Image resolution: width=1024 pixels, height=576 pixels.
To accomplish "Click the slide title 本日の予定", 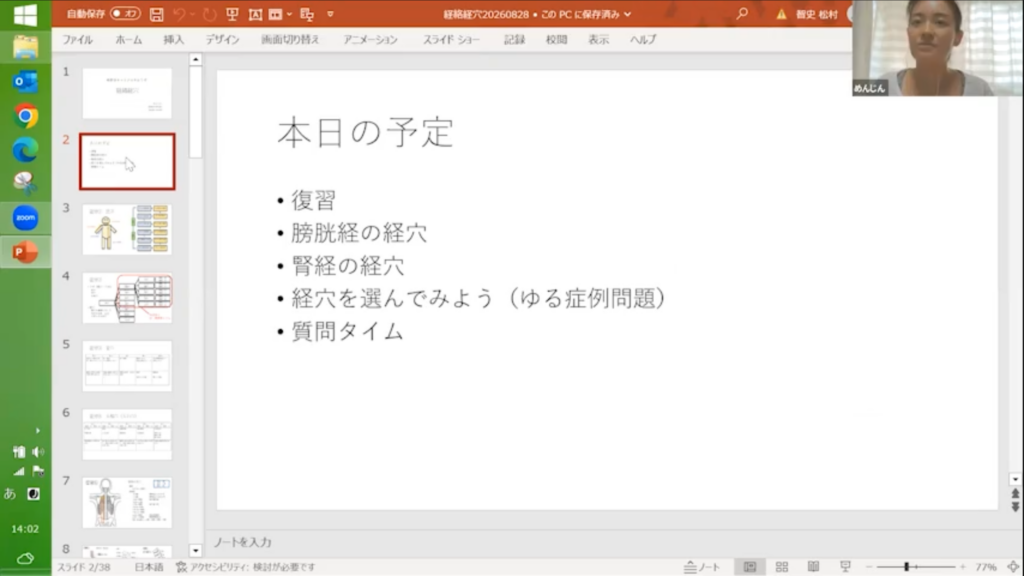I will coord(365,133).
